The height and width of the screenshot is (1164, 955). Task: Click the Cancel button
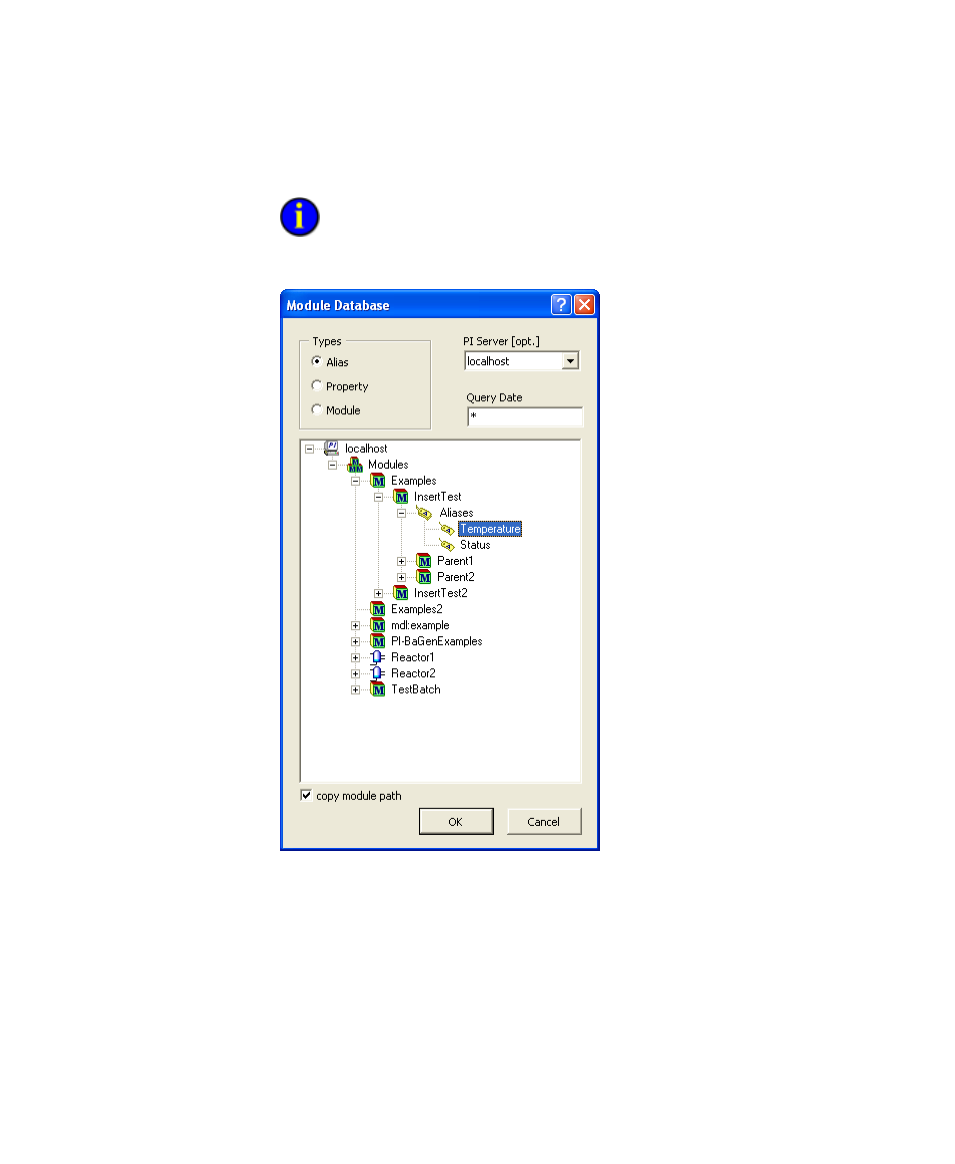coord(544,822)
